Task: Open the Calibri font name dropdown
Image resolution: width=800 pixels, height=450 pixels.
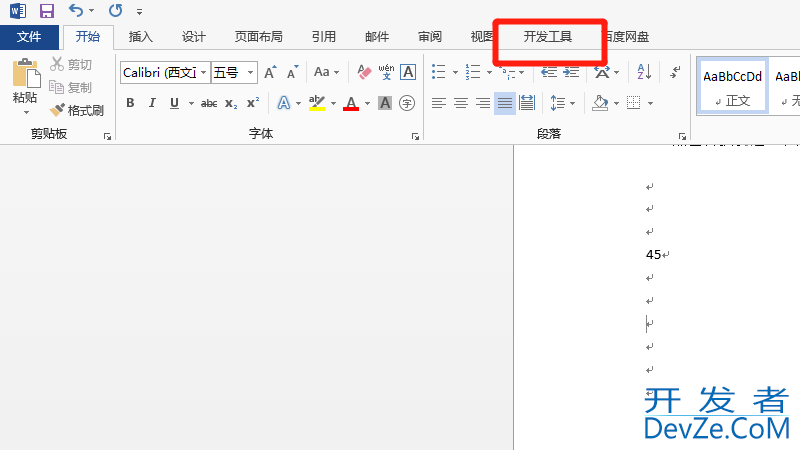Action: [x=204, y=72]
